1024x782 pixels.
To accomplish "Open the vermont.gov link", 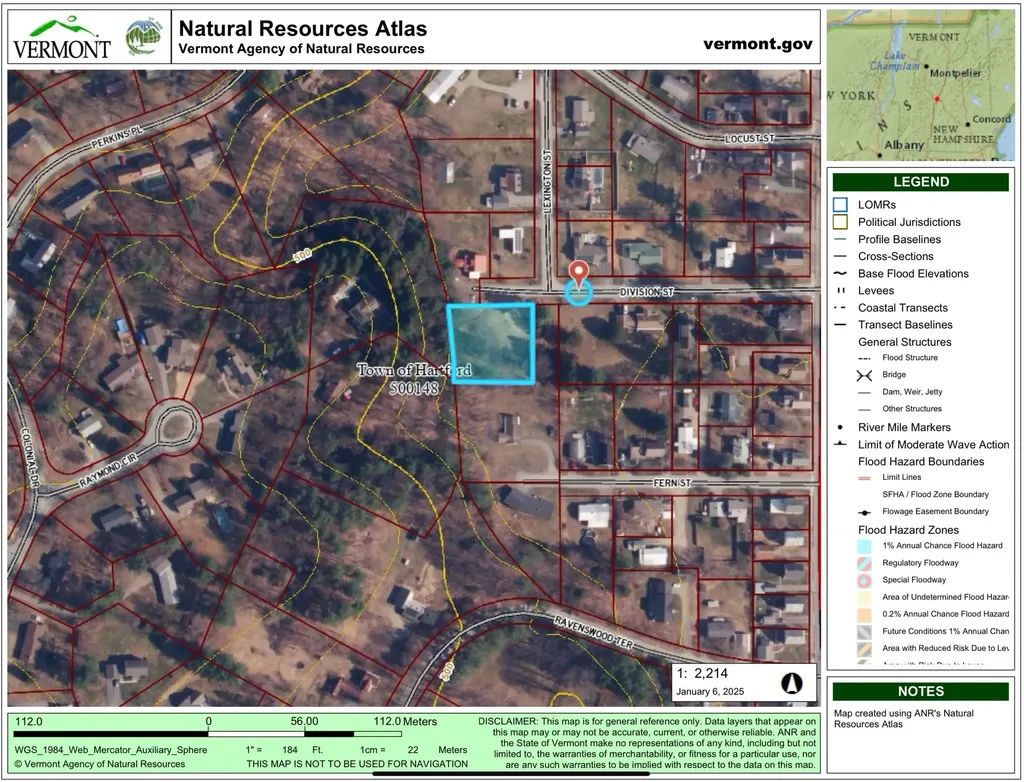I will pyautogui.click(x=757, y=44).
